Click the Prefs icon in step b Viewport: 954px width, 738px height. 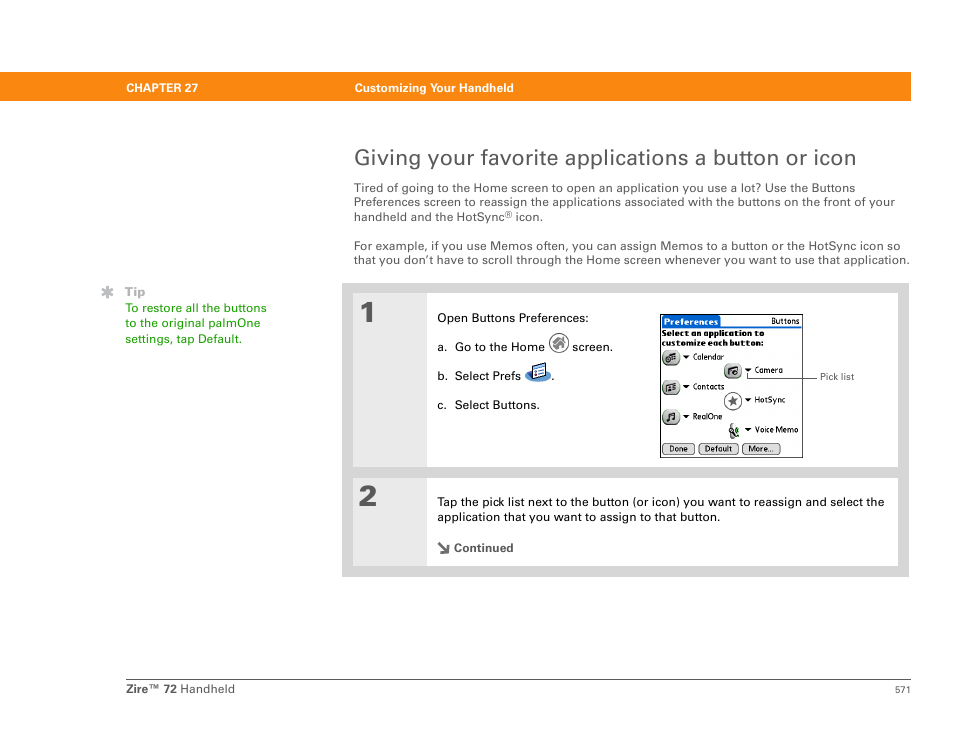tap(538, 372)
